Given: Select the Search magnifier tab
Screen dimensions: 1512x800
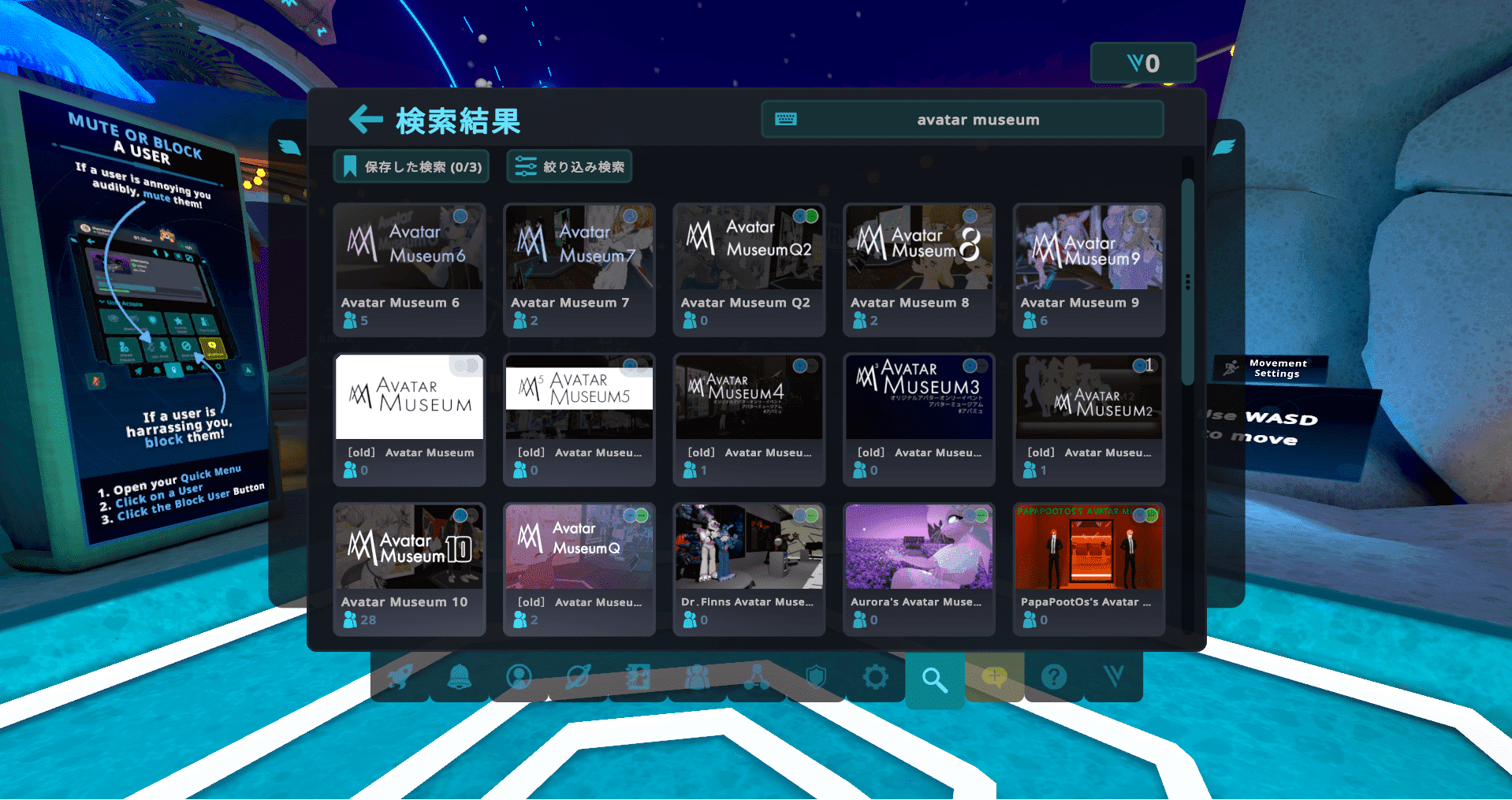Looking at the screenshot, I should 935,679.
